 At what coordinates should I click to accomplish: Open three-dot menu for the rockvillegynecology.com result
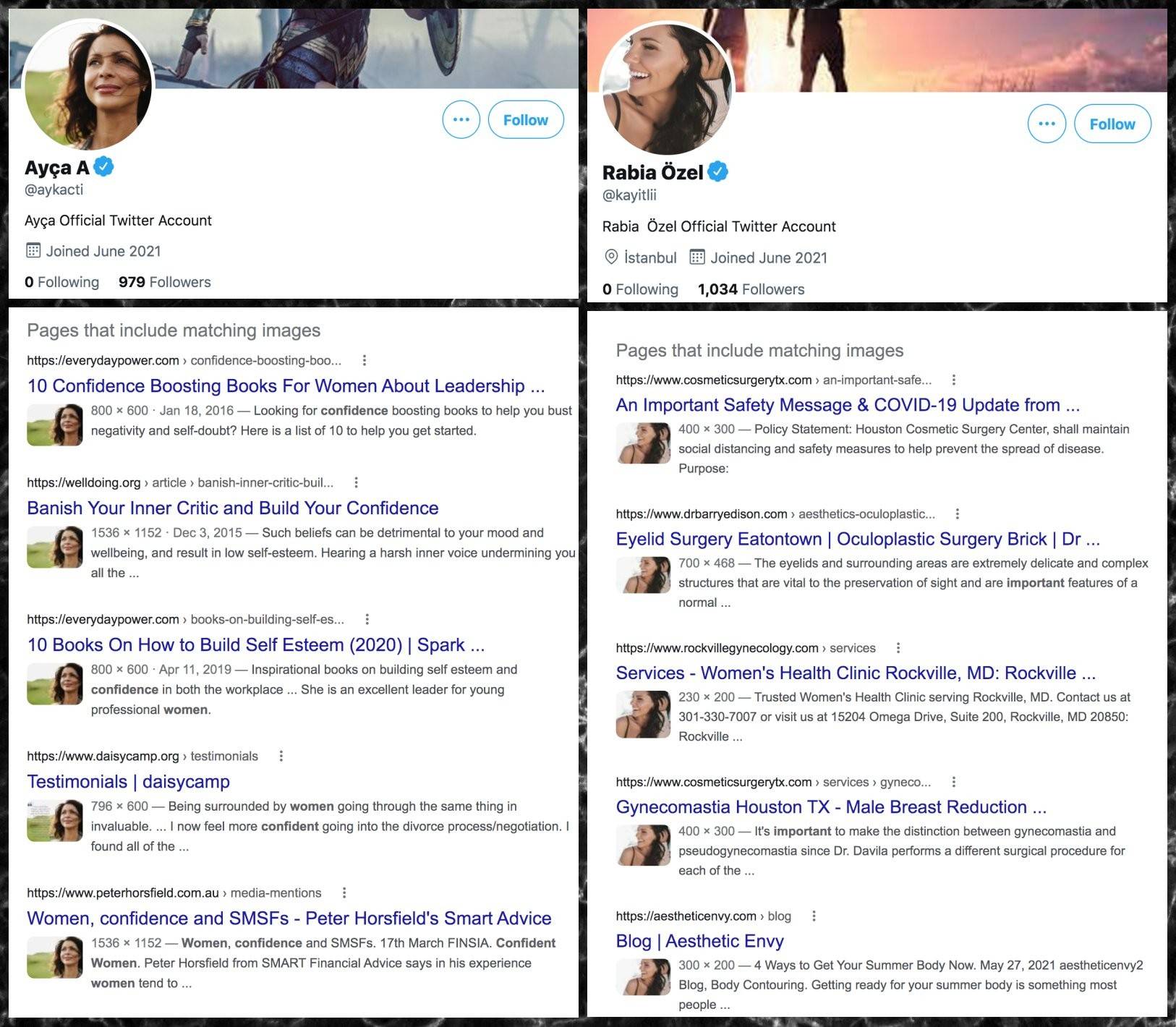tap(898, 648)
